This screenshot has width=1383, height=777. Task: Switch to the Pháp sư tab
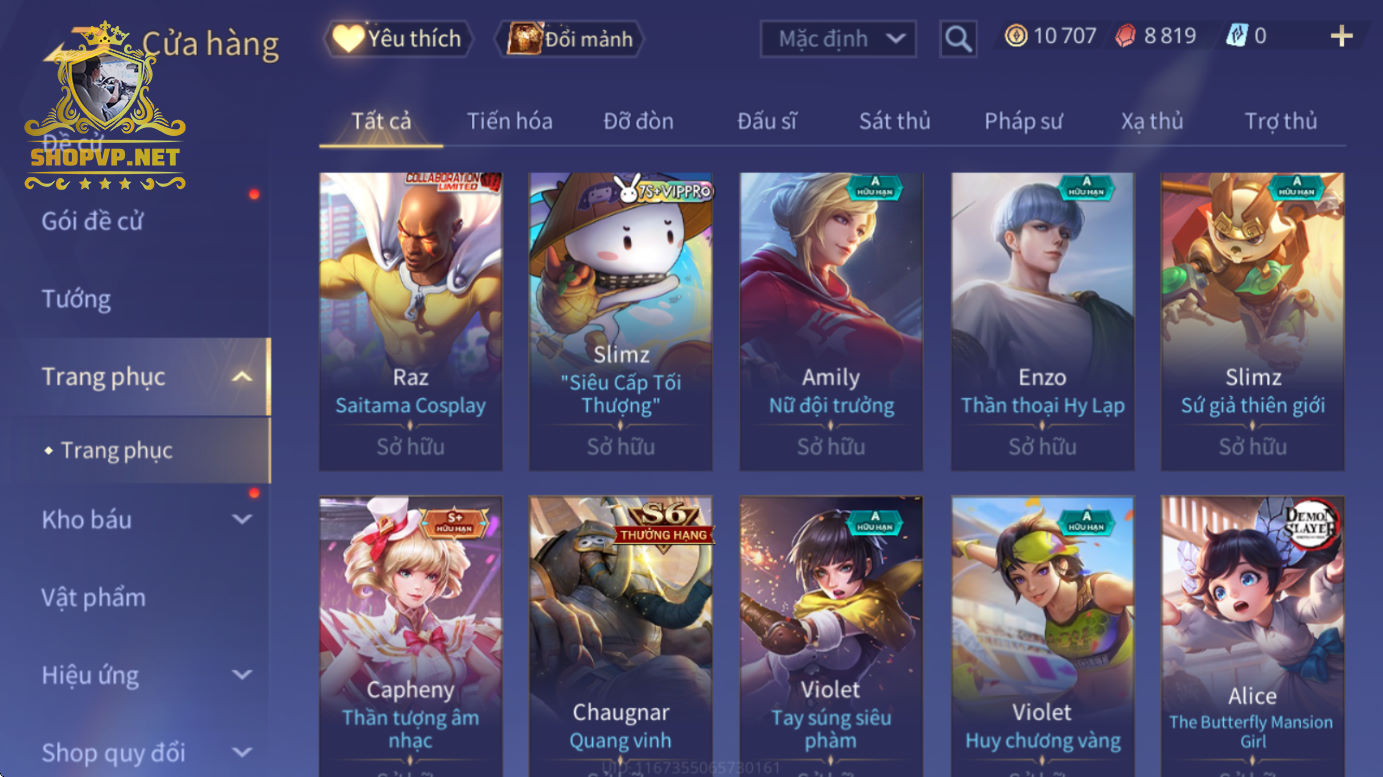point(1023,121)
